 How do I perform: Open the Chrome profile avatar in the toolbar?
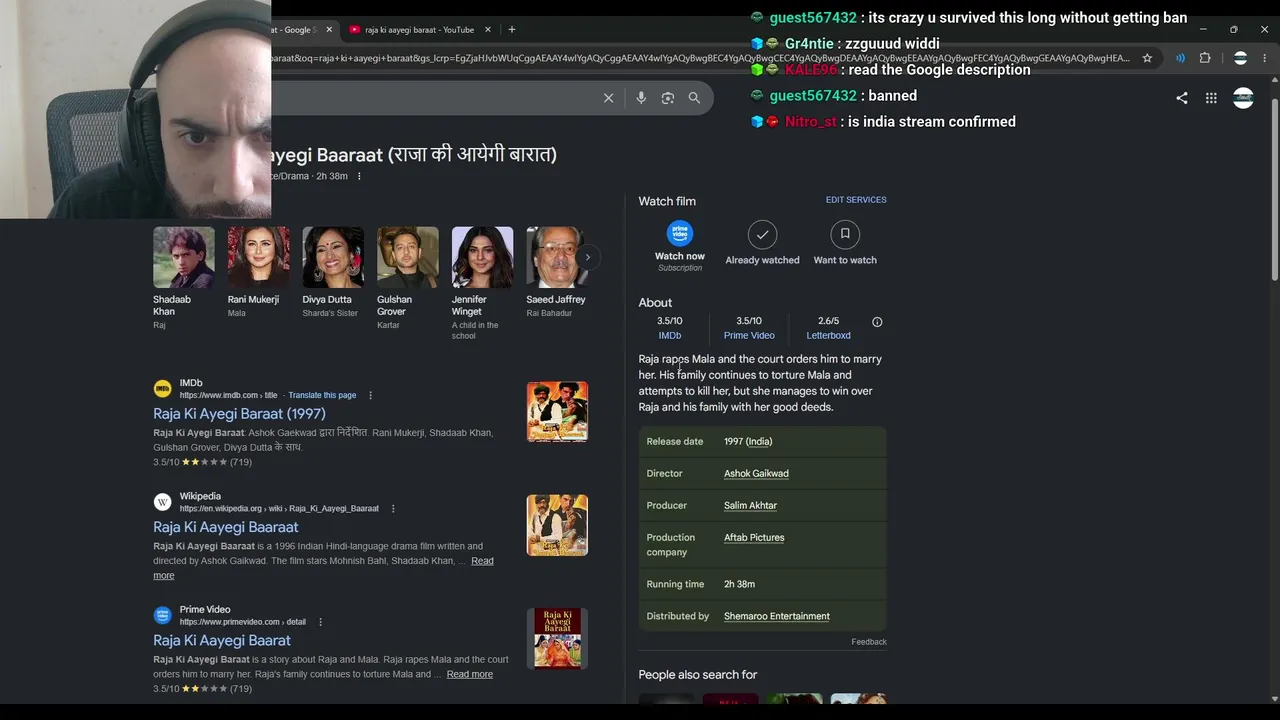tap(1241, 58)
